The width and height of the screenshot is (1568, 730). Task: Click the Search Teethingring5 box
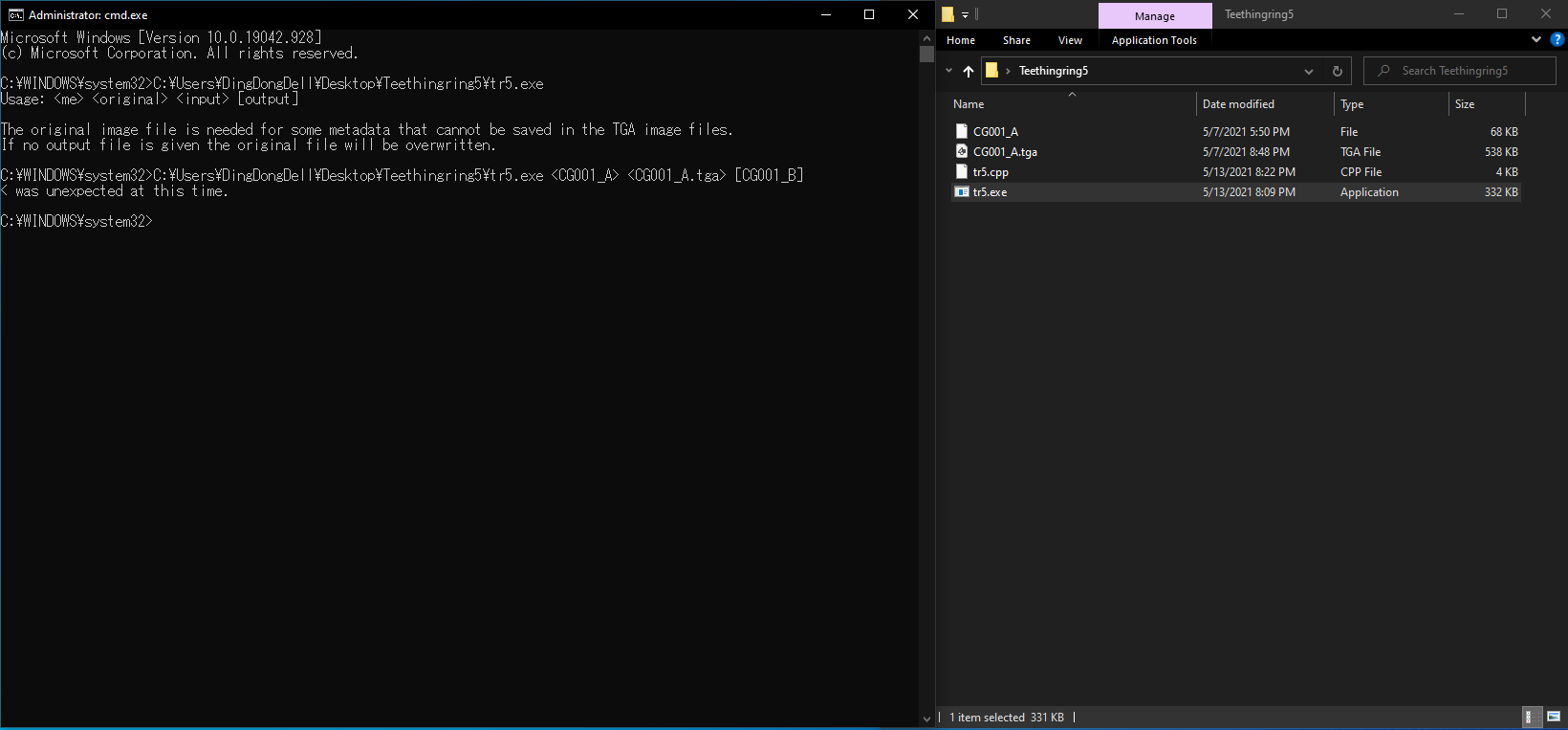coord(1460,71)
